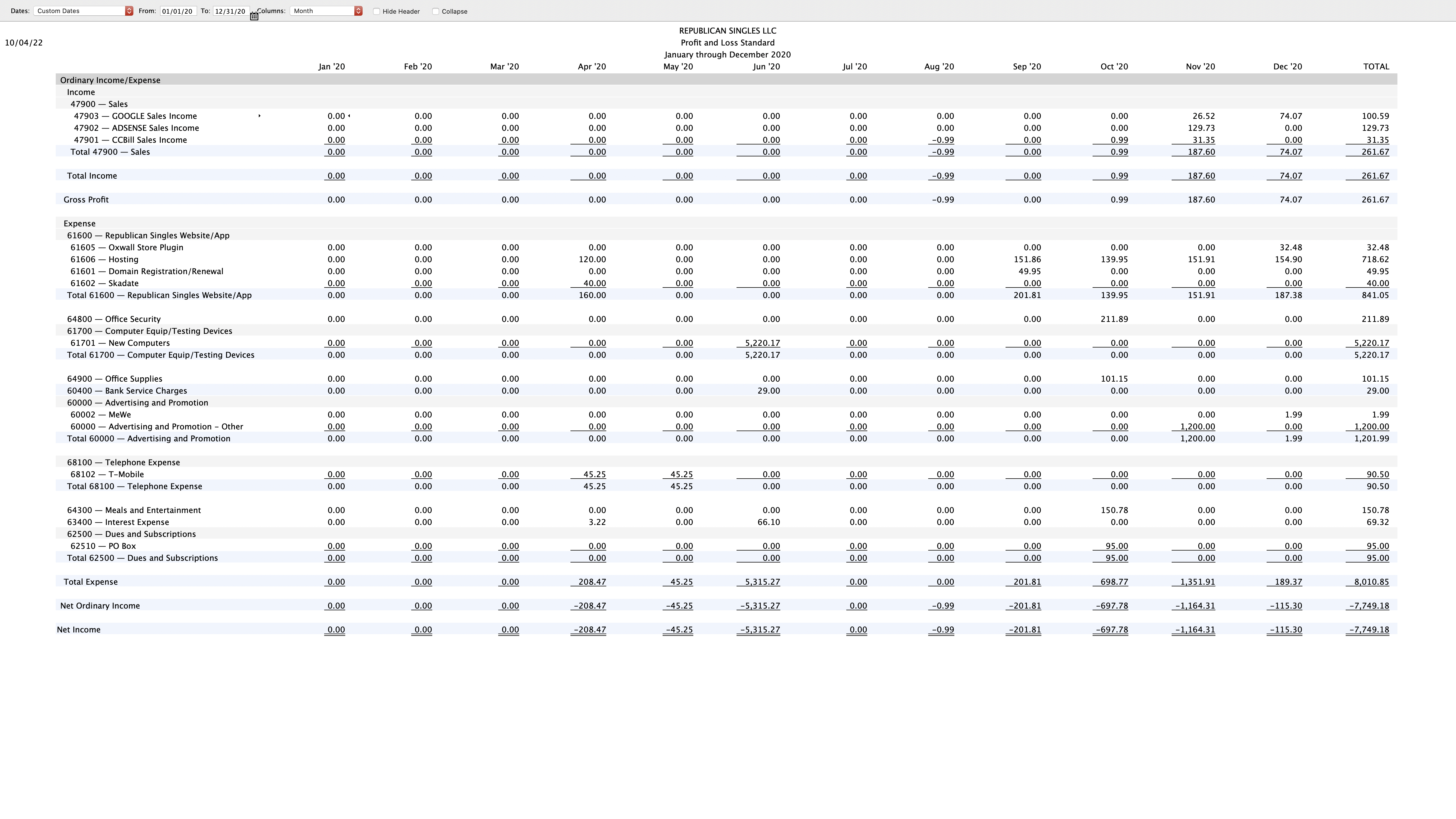Click Net Income TOTAL value -7,749.18
Screen dimensions: 1456x819
pos(1369,630)
